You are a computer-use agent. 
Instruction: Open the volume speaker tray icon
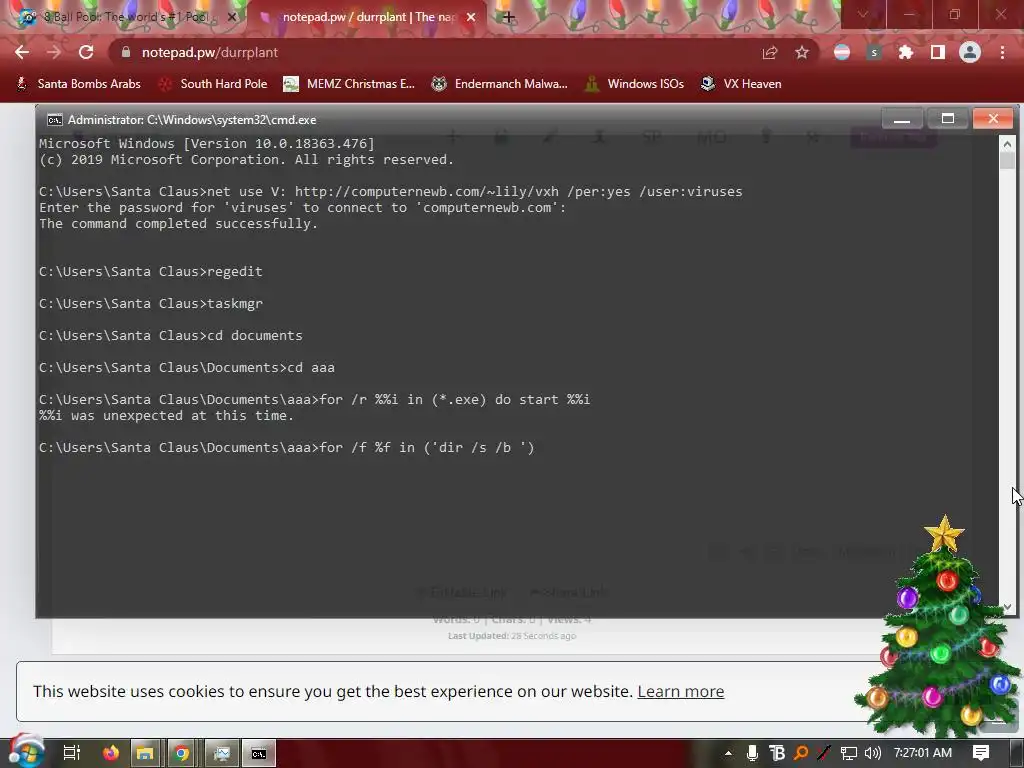[872, 753]
